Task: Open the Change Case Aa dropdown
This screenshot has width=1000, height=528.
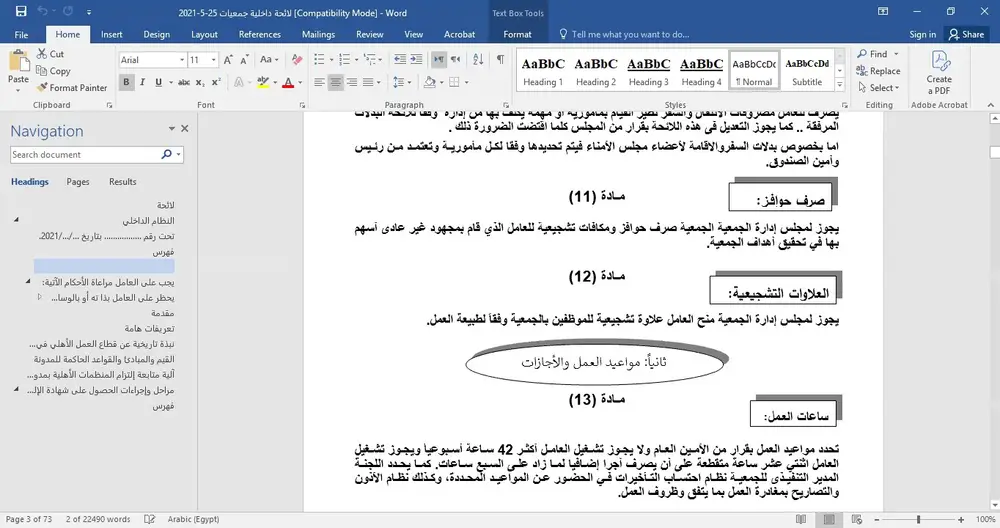Action: (269, 60)
